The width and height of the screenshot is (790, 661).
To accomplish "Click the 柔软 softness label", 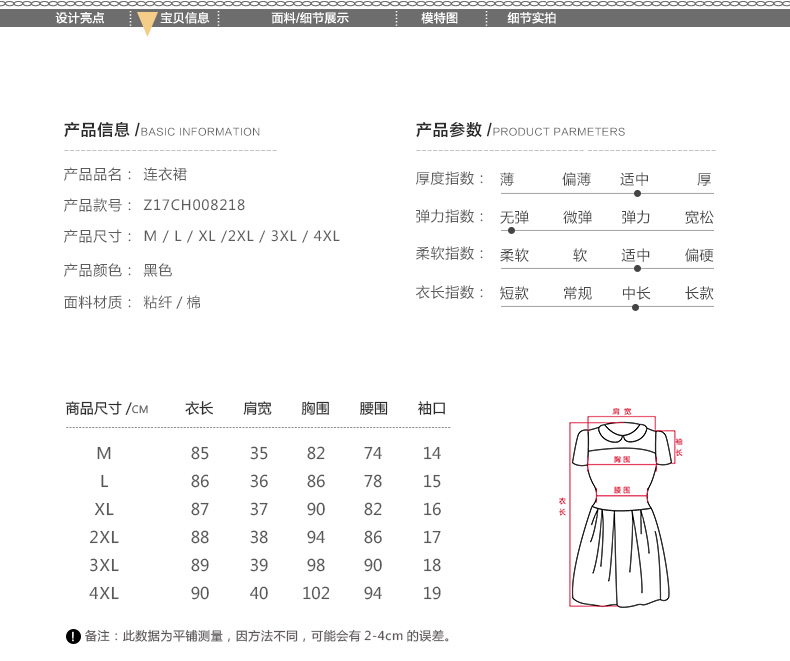I will [x=514, y=255].
